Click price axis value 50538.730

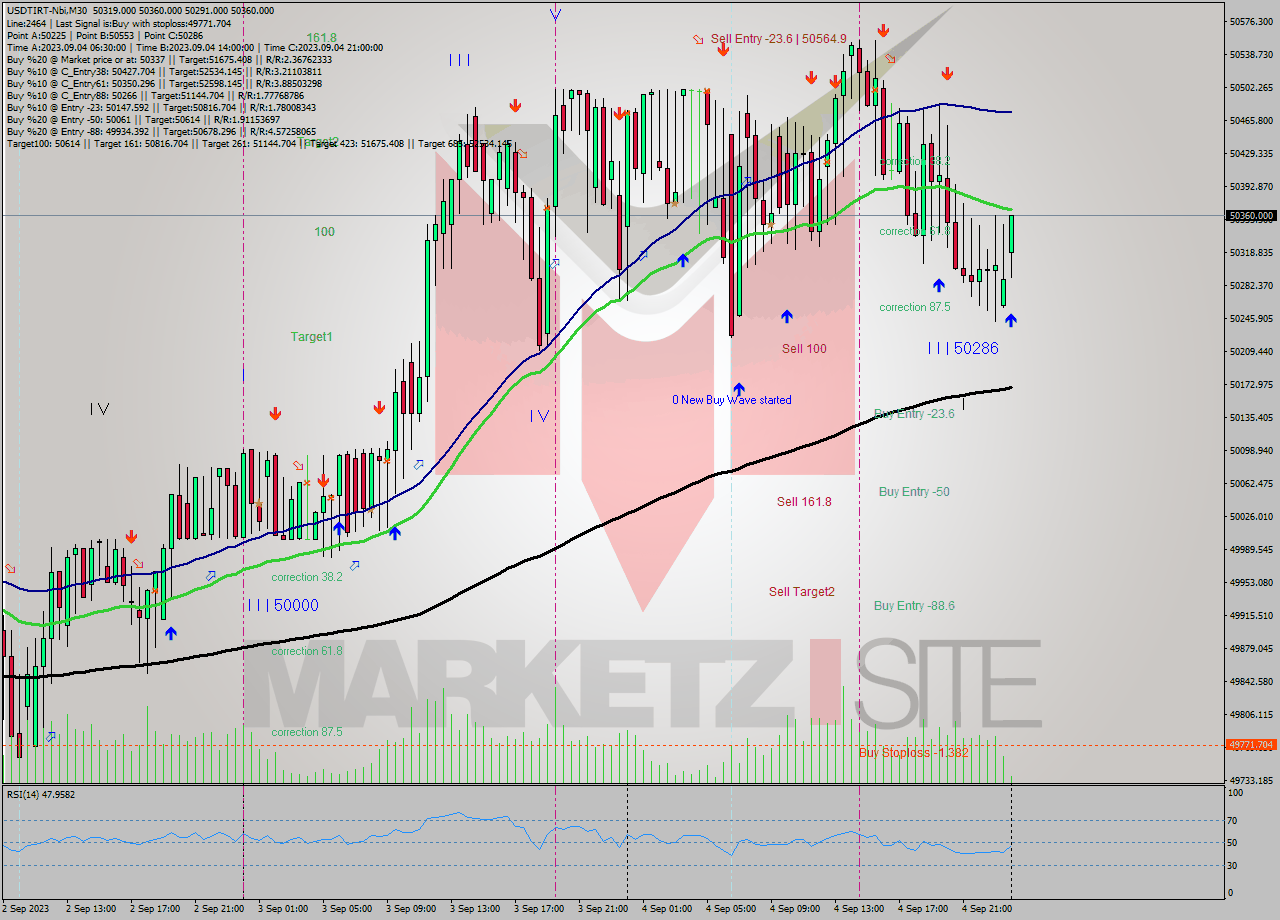click(1251, 54)
